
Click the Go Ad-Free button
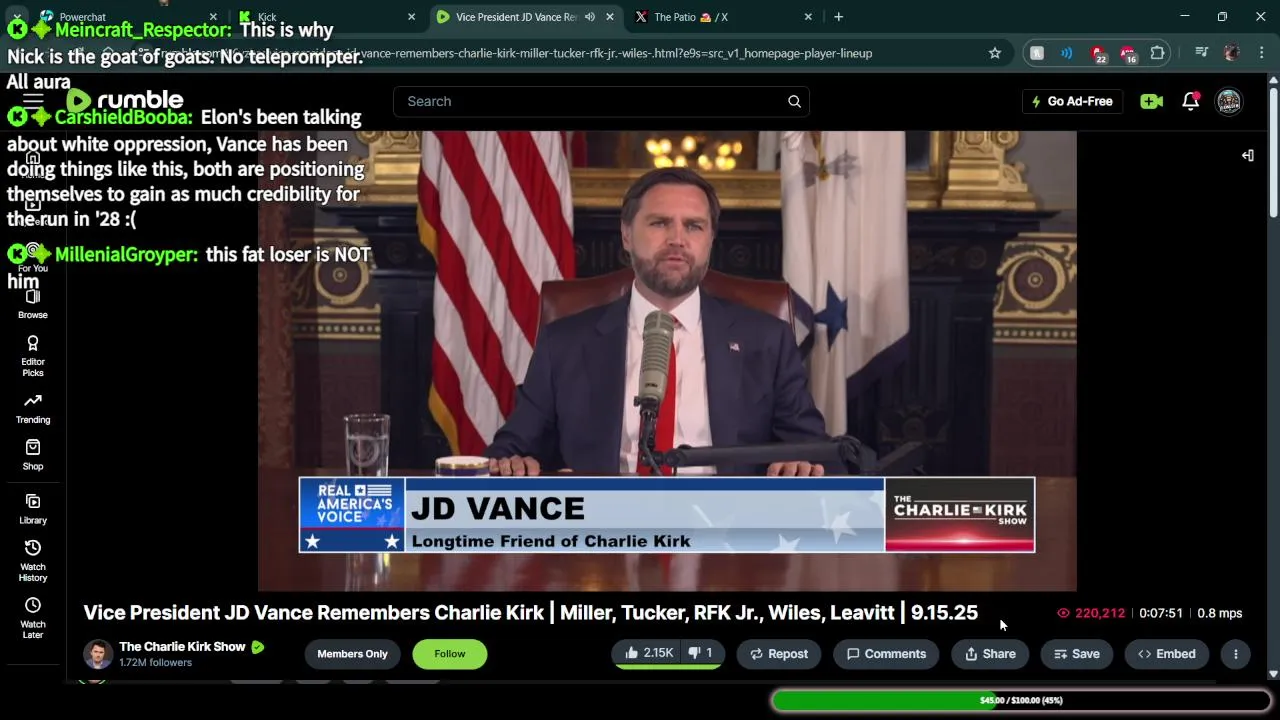tap(1071, 101)
